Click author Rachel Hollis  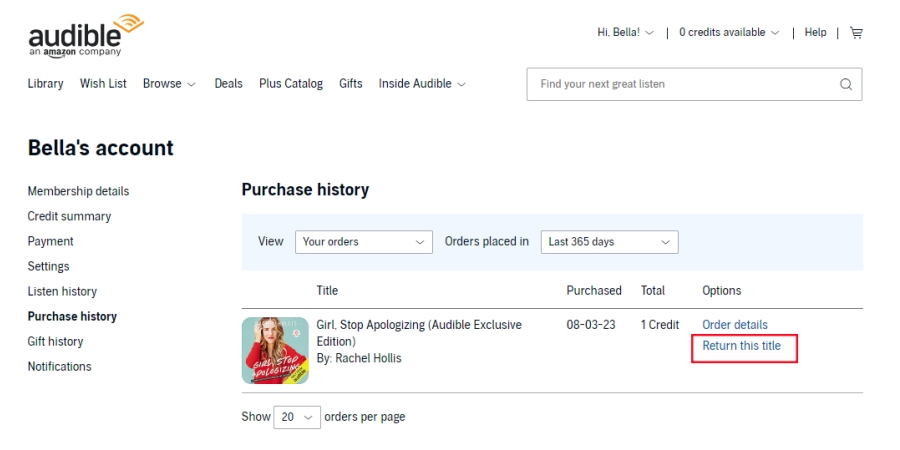tap(368, 358)
